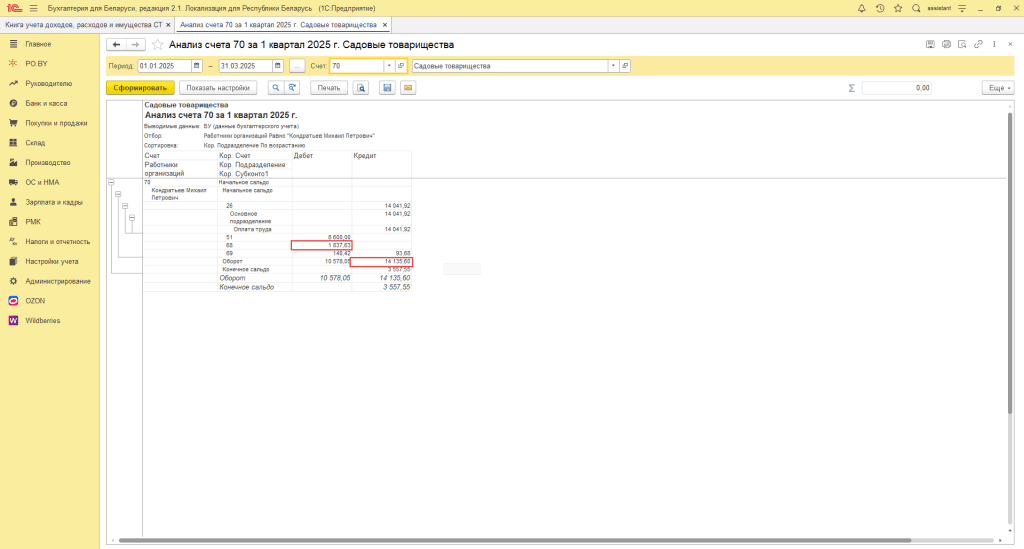The height and width of the screenshot is (549, 1024).
Task: Collapse account 70 group in report
Action: tap(111, 183)
